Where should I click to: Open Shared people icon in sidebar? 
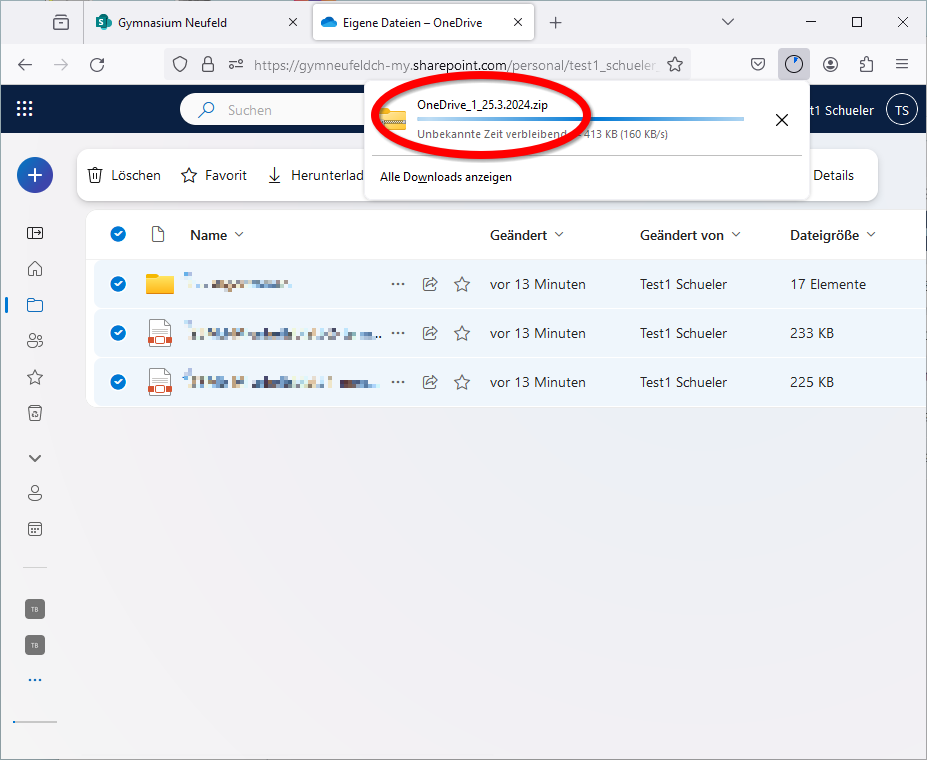pyautogui.click(x=35, y=341)
